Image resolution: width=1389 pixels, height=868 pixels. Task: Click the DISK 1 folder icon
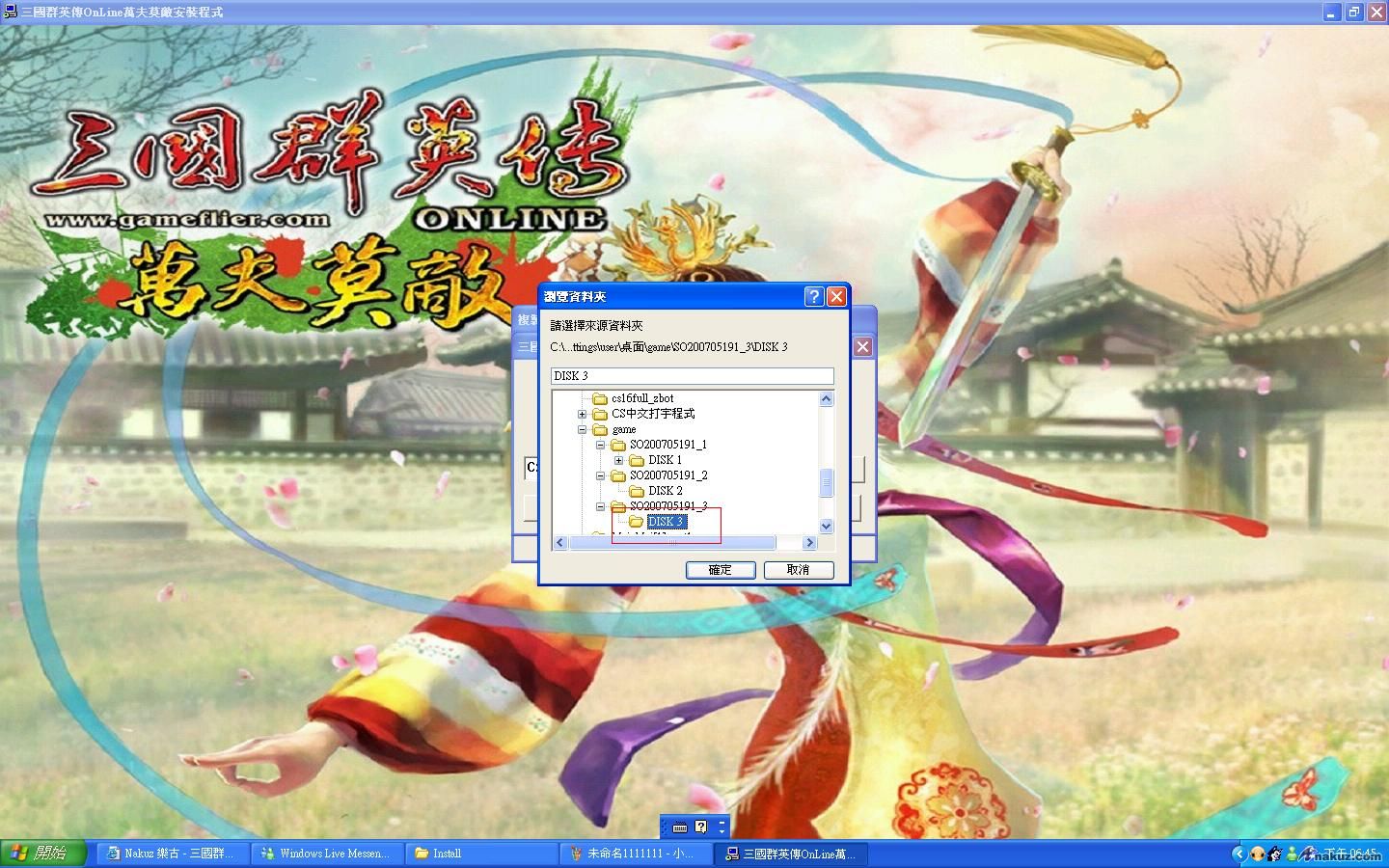coord(637,460)
